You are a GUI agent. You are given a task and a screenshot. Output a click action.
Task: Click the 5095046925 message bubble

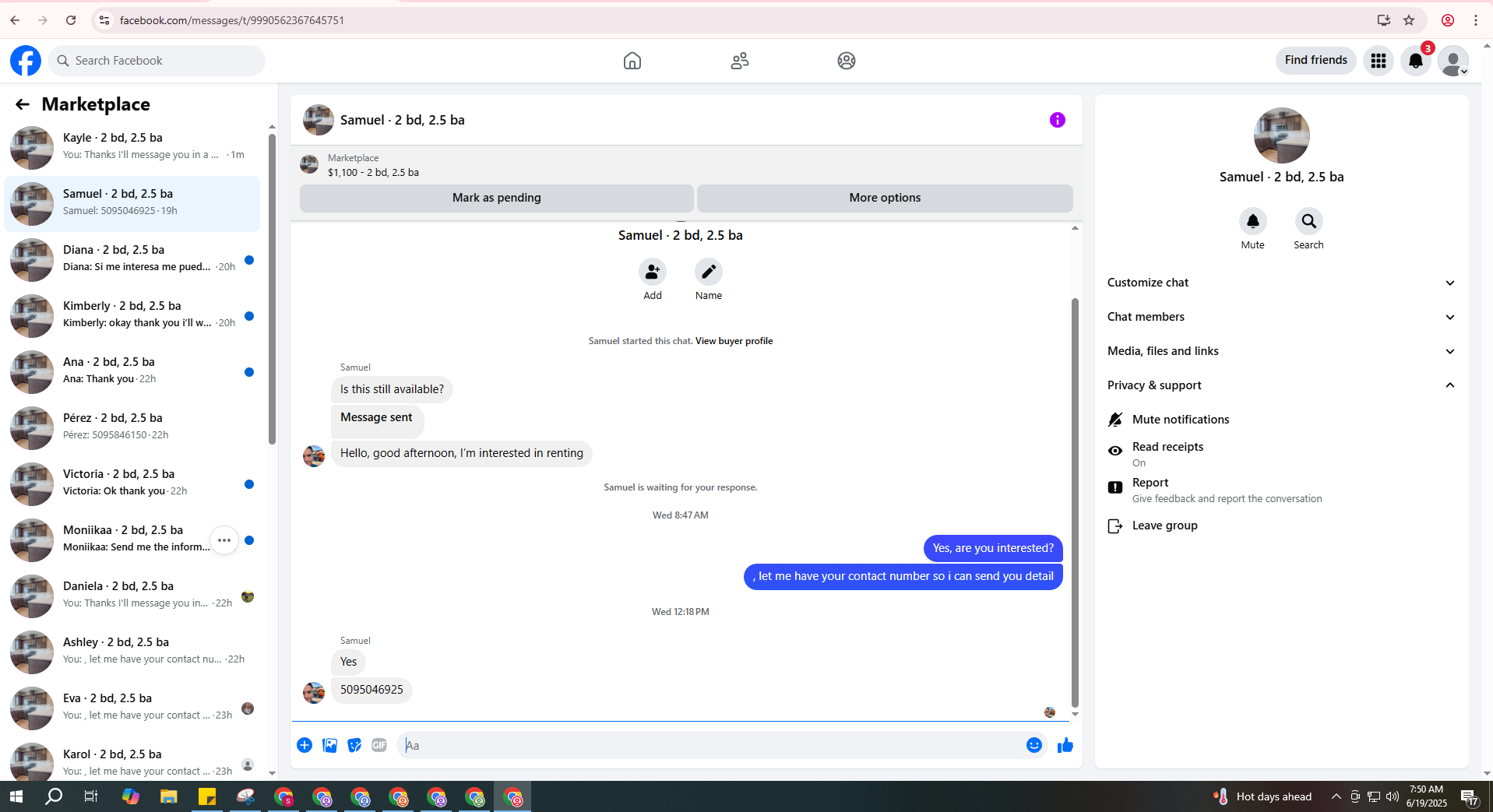click(x=371, y=690)
